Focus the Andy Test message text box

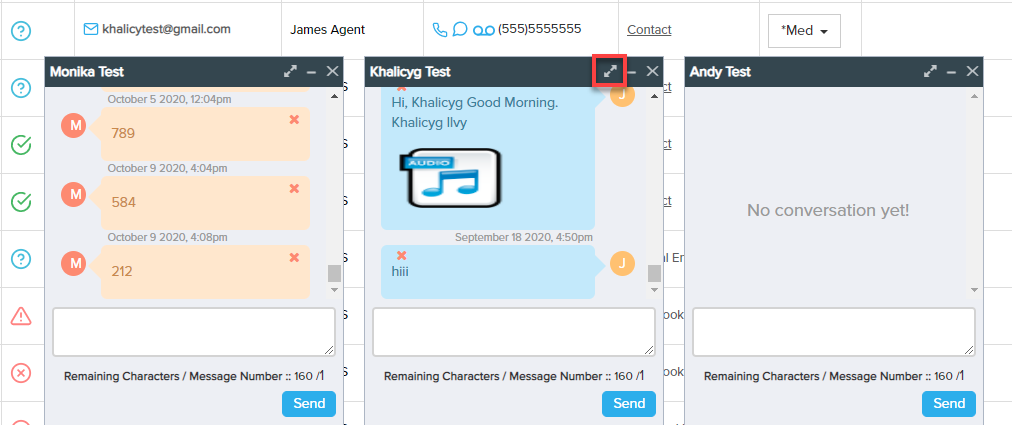834,331
